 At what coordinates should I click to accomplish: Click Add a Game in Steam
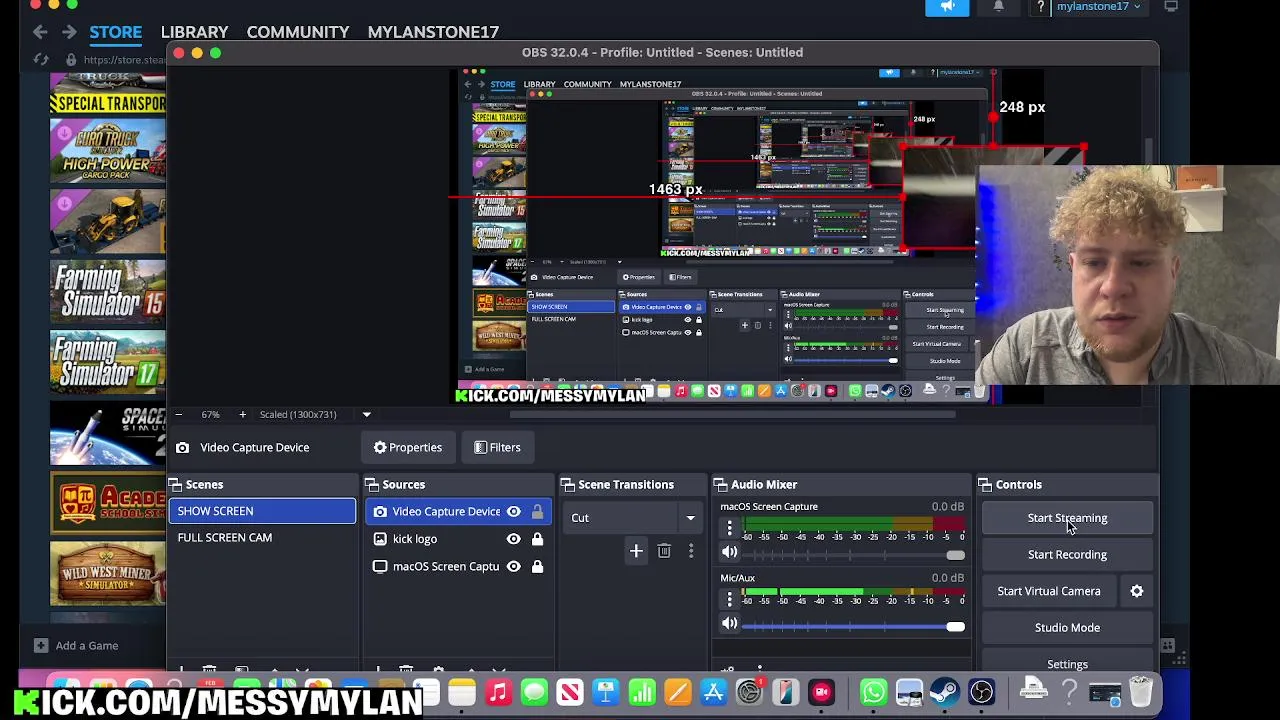(76, 646)
